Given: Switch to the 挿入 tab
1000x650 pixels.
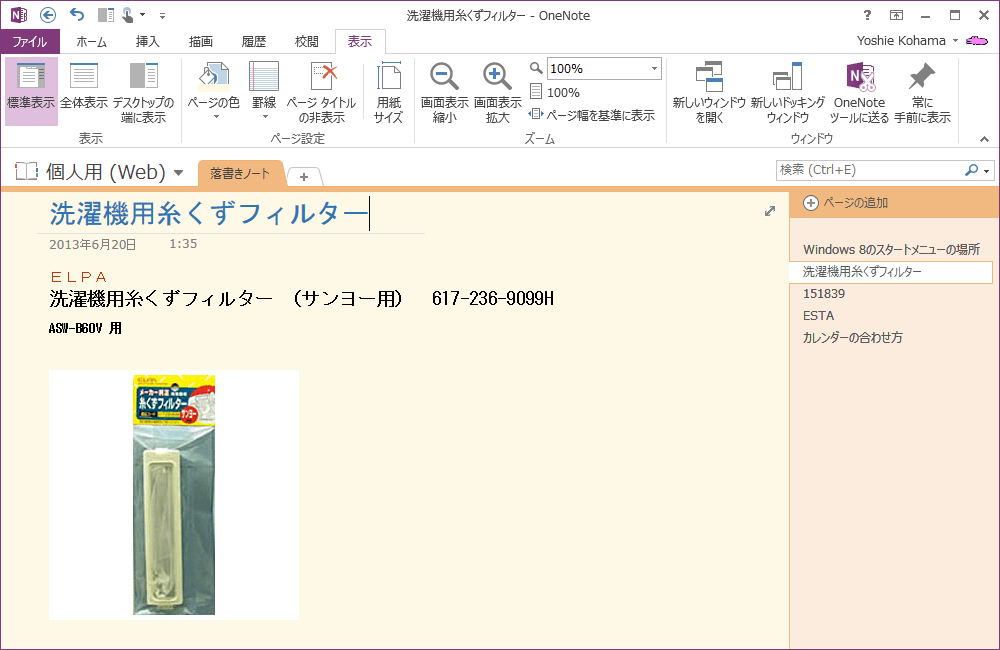Looking at the screenshot, I should [147, 41].
